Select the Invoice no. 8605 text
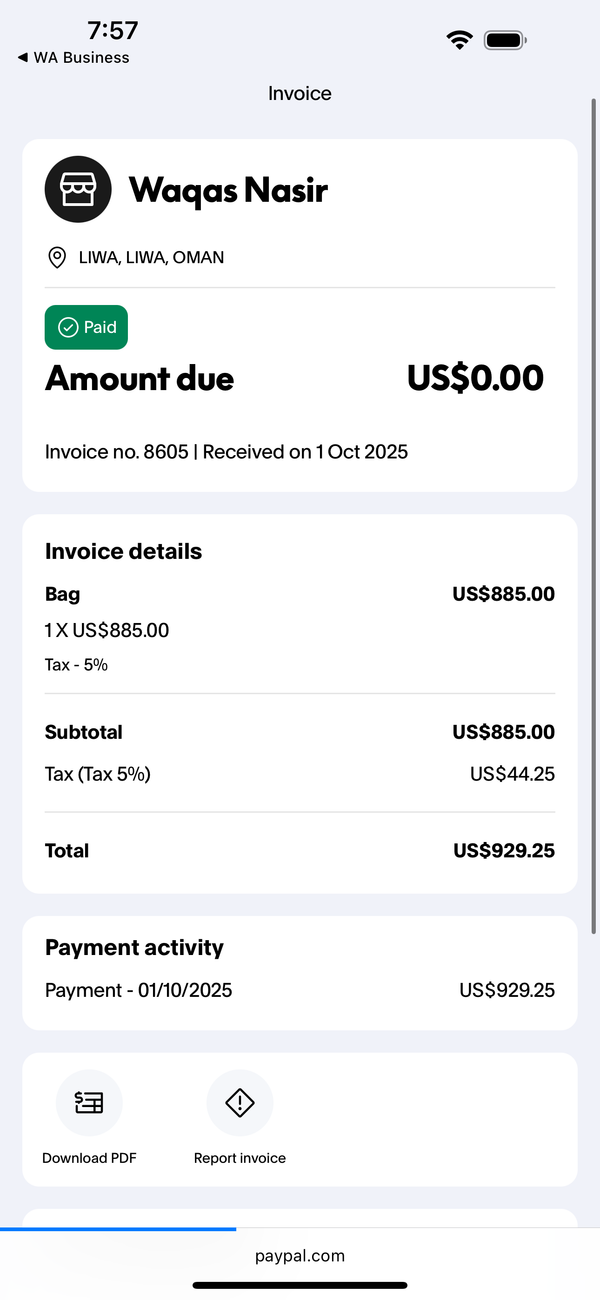The image size is (600, 1300). [117, 452]
